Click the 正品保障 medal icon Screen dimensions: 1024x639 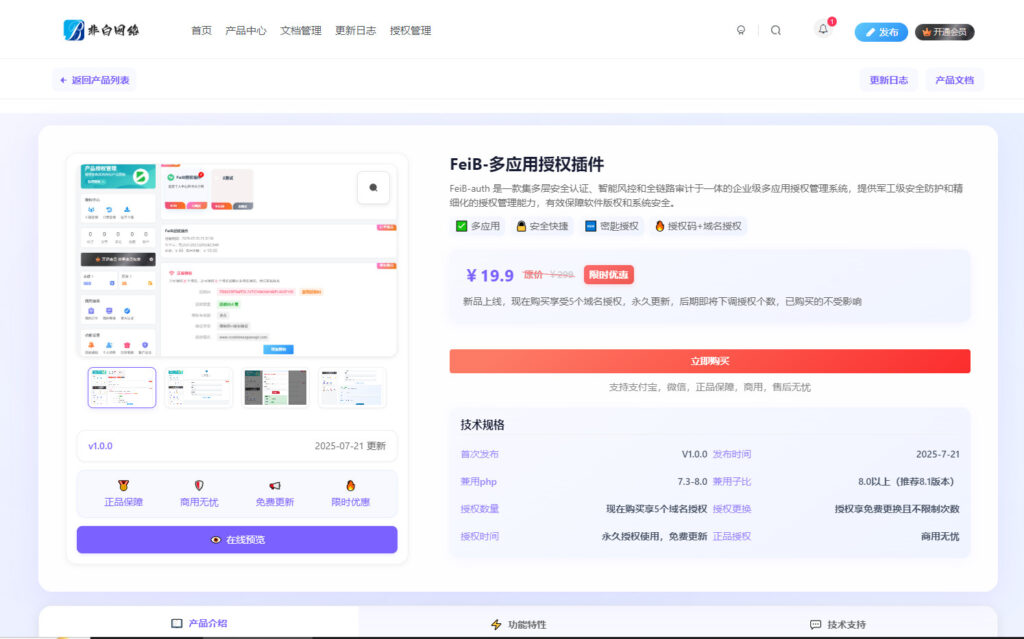123,485
